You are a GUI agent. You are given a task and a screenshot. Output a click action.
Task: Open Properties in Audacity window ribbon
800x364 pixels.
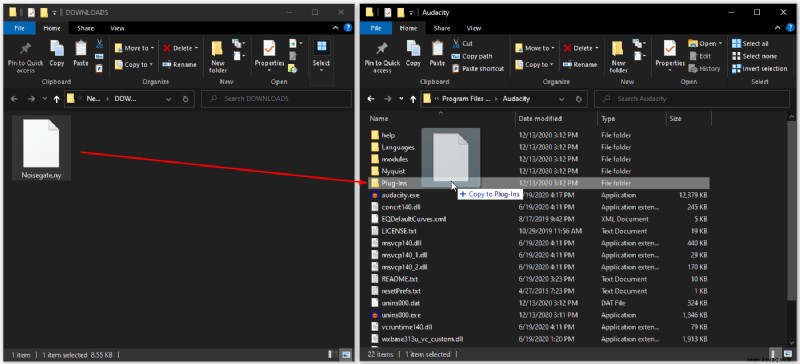[x=670, y=57]
